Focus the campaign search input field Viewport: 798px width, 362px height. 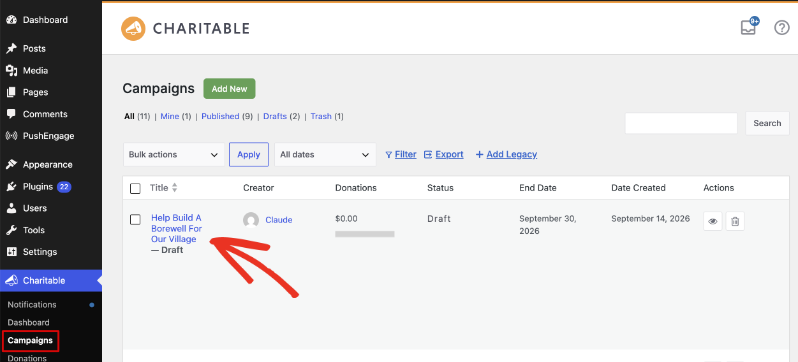pos(681,123)
